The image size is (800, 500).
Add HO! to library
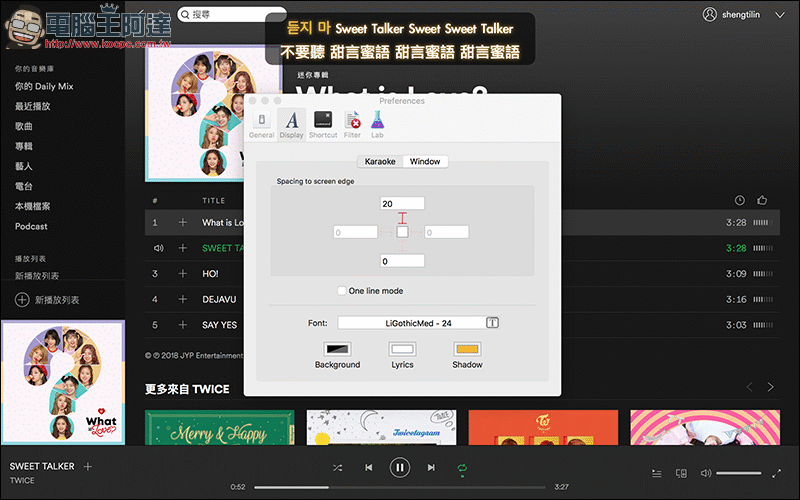(x=183, y=273)
